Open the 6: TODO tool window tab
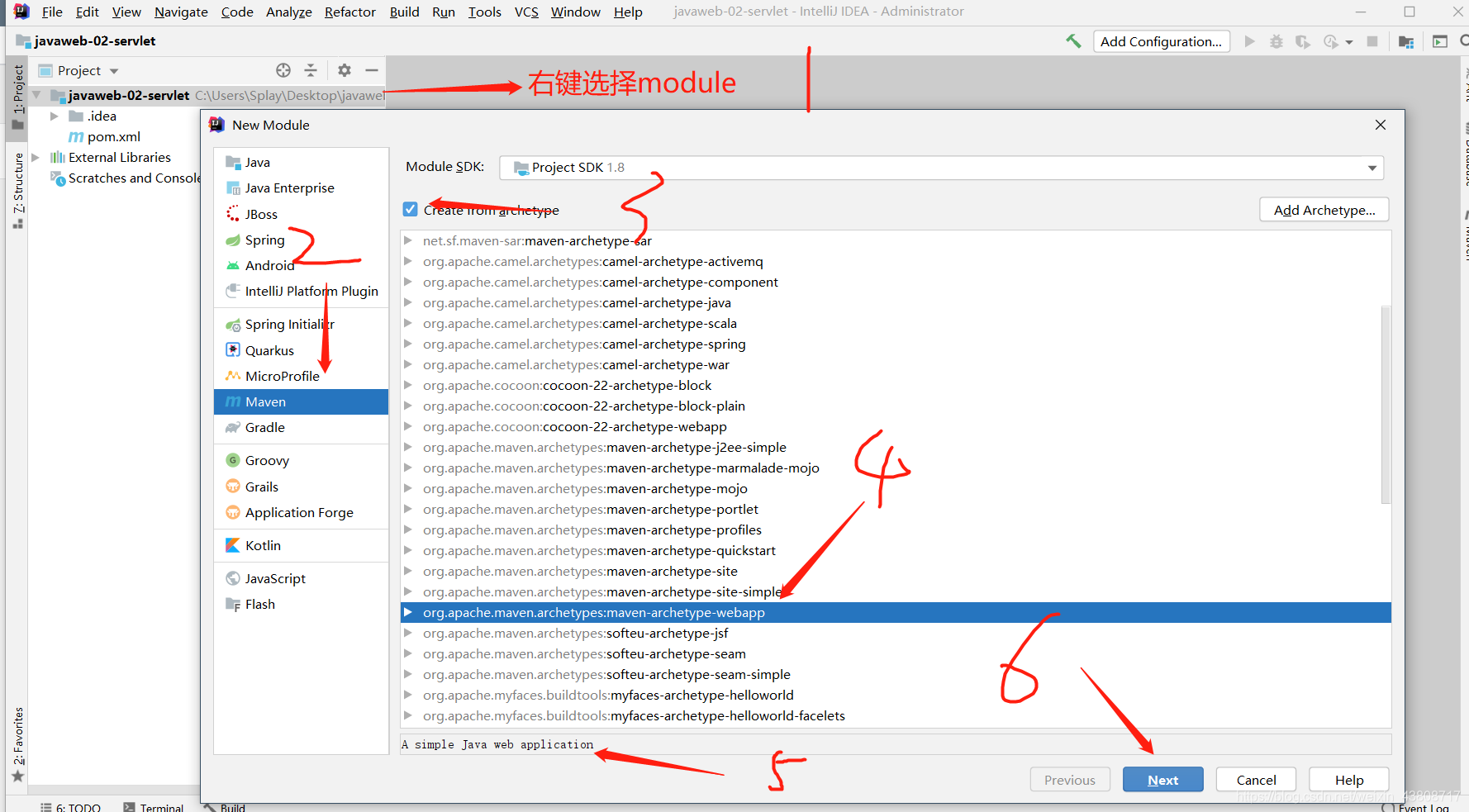This screenshot has width=1469, height=812. [71, 807]
